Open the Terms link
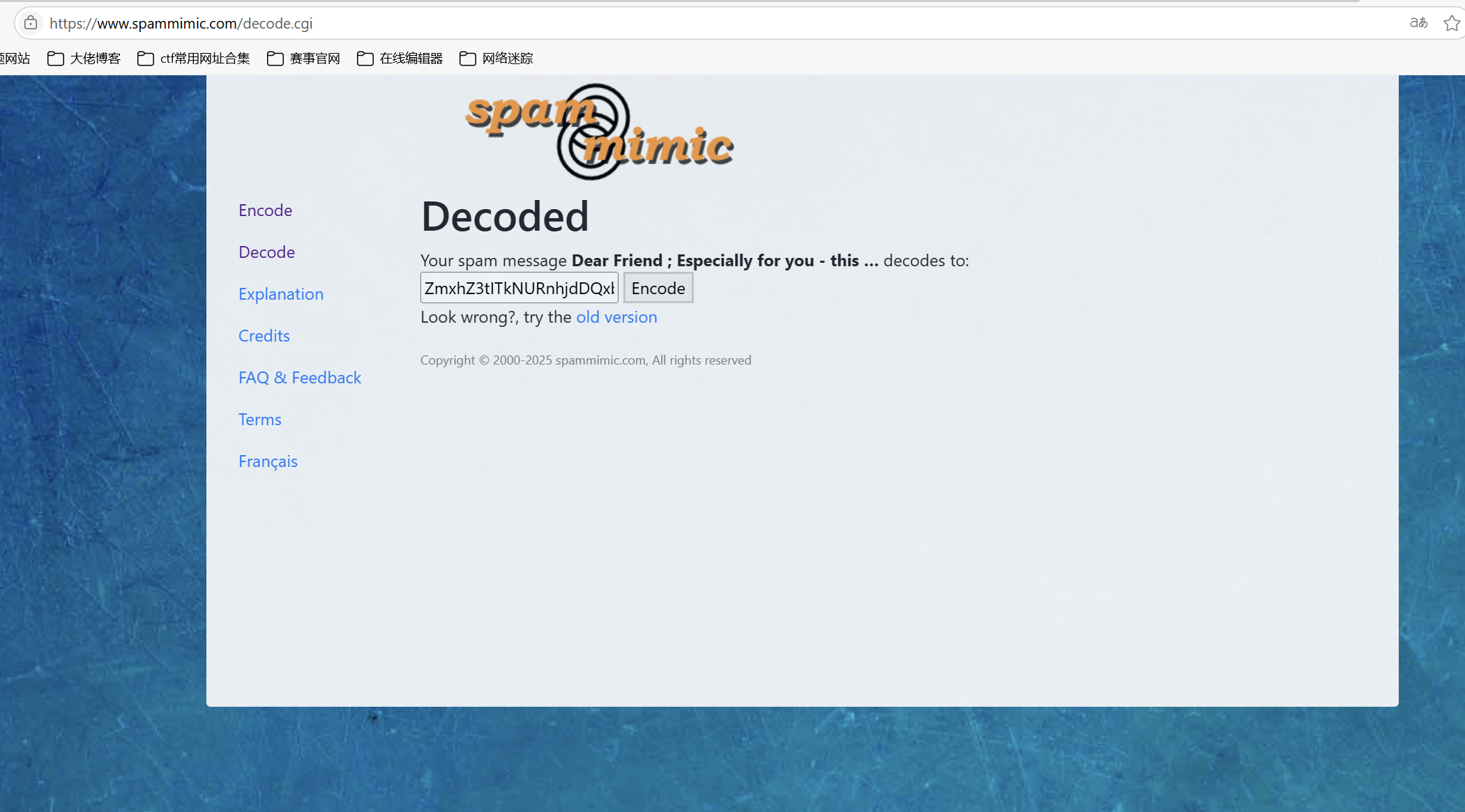This screenshot has width=1465, height=812. pyautogui.click(x=260, y=420)
